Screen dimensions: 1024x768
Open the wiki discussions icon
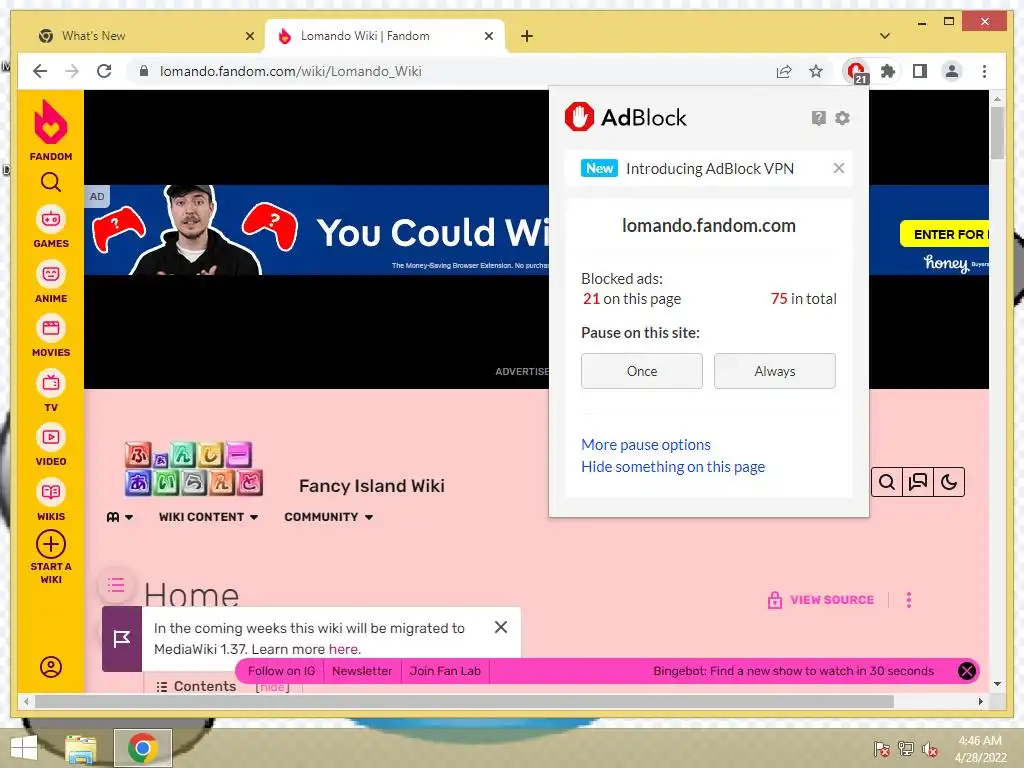pos(918,482)
